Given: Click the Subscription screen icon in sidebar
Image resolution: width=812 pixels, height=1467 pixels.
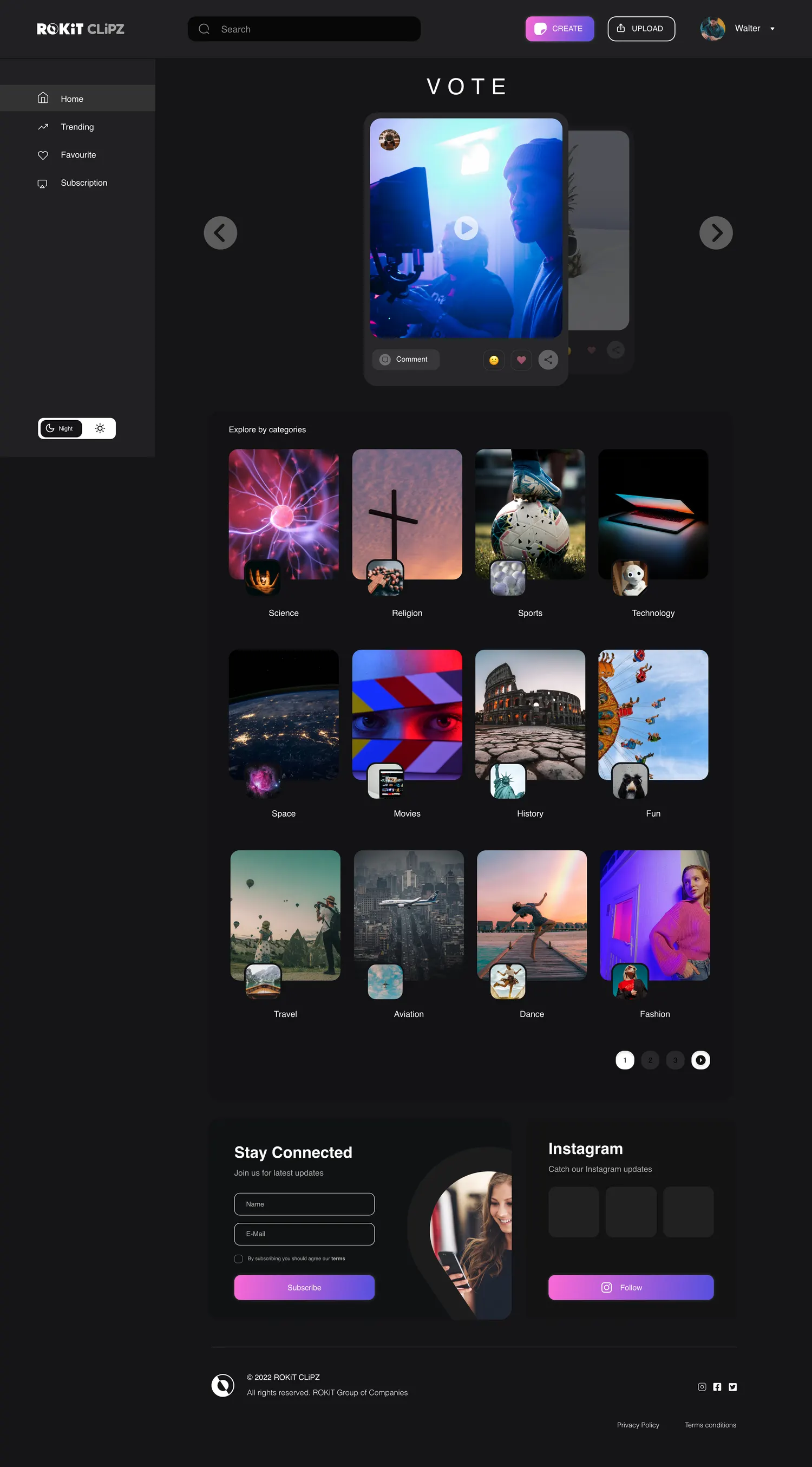Looking at the screenshot, I should coord(43,184).
